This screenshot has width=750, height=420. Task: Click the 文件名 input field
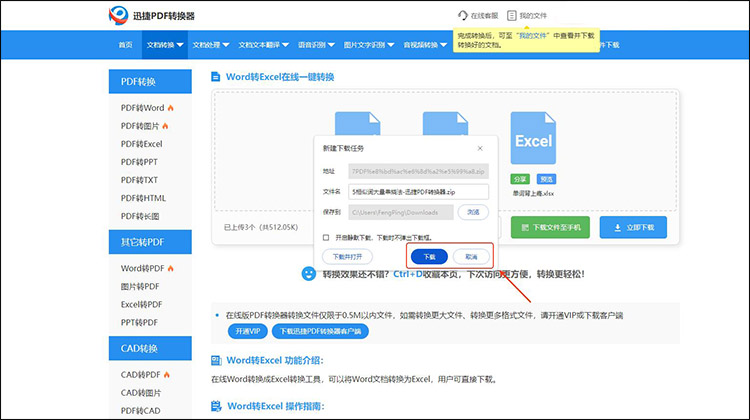point(419,192)
